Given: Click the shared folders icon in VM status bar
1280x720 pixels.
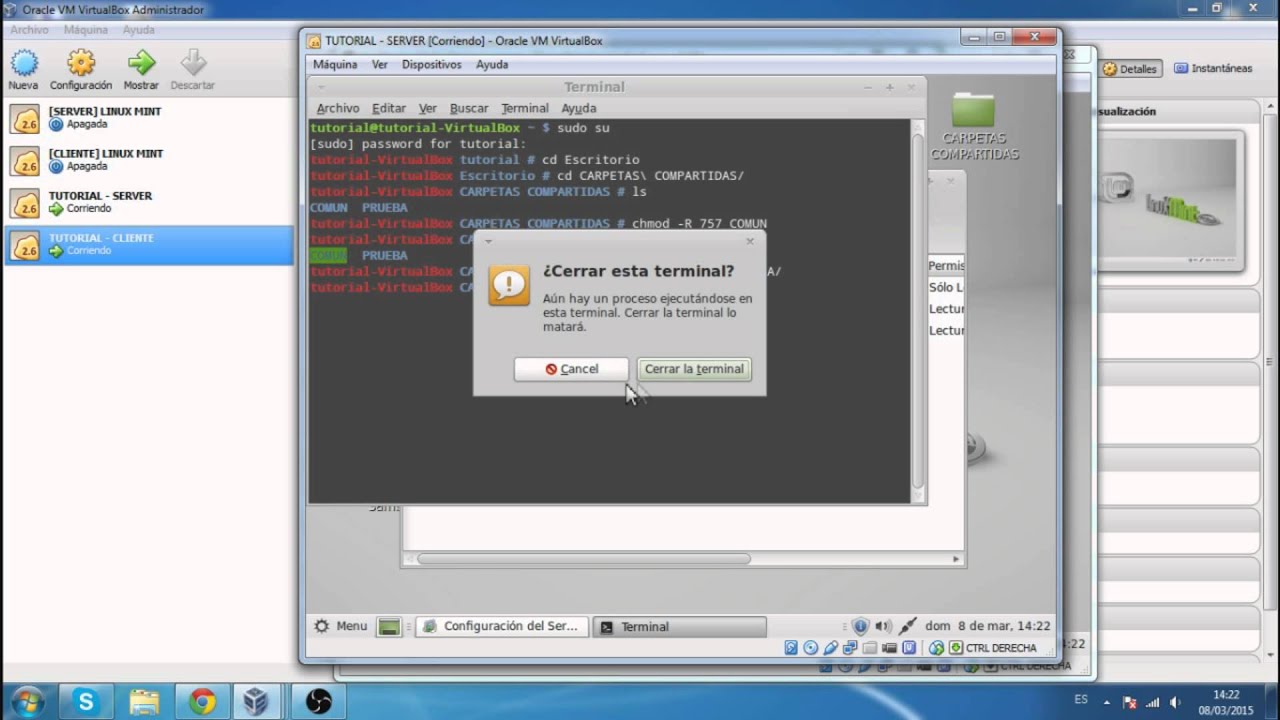Looking at the screenshot, I should tap(869, 648).
